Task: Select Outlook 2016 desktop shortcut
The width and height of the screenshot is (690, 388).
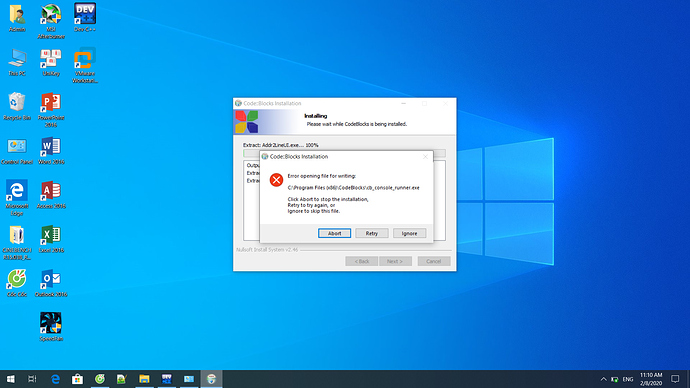Action: (x=51, y=283)
